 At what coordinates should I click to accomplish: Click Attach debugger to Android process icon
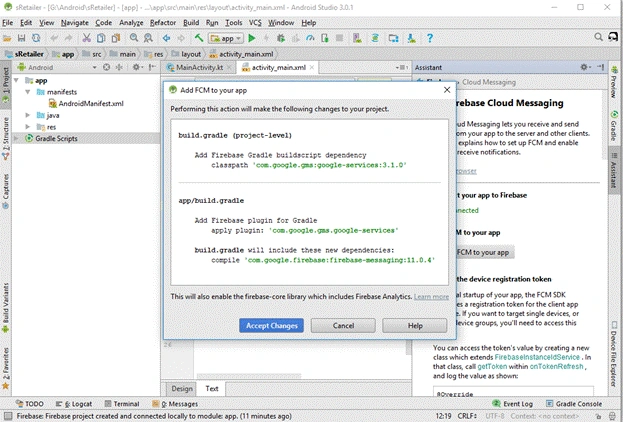pyautogui.click(x=325, y=38)
